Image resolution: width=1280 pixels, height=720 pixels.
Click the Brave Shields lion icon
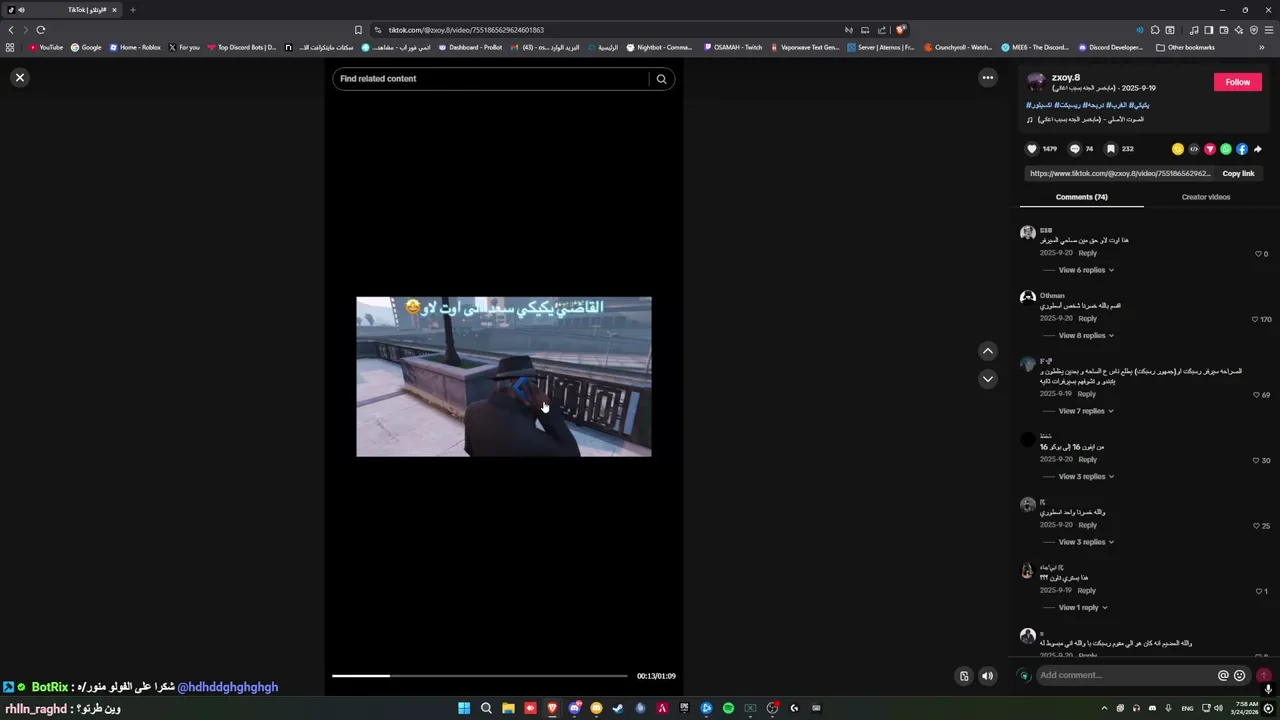click(901, 30)
